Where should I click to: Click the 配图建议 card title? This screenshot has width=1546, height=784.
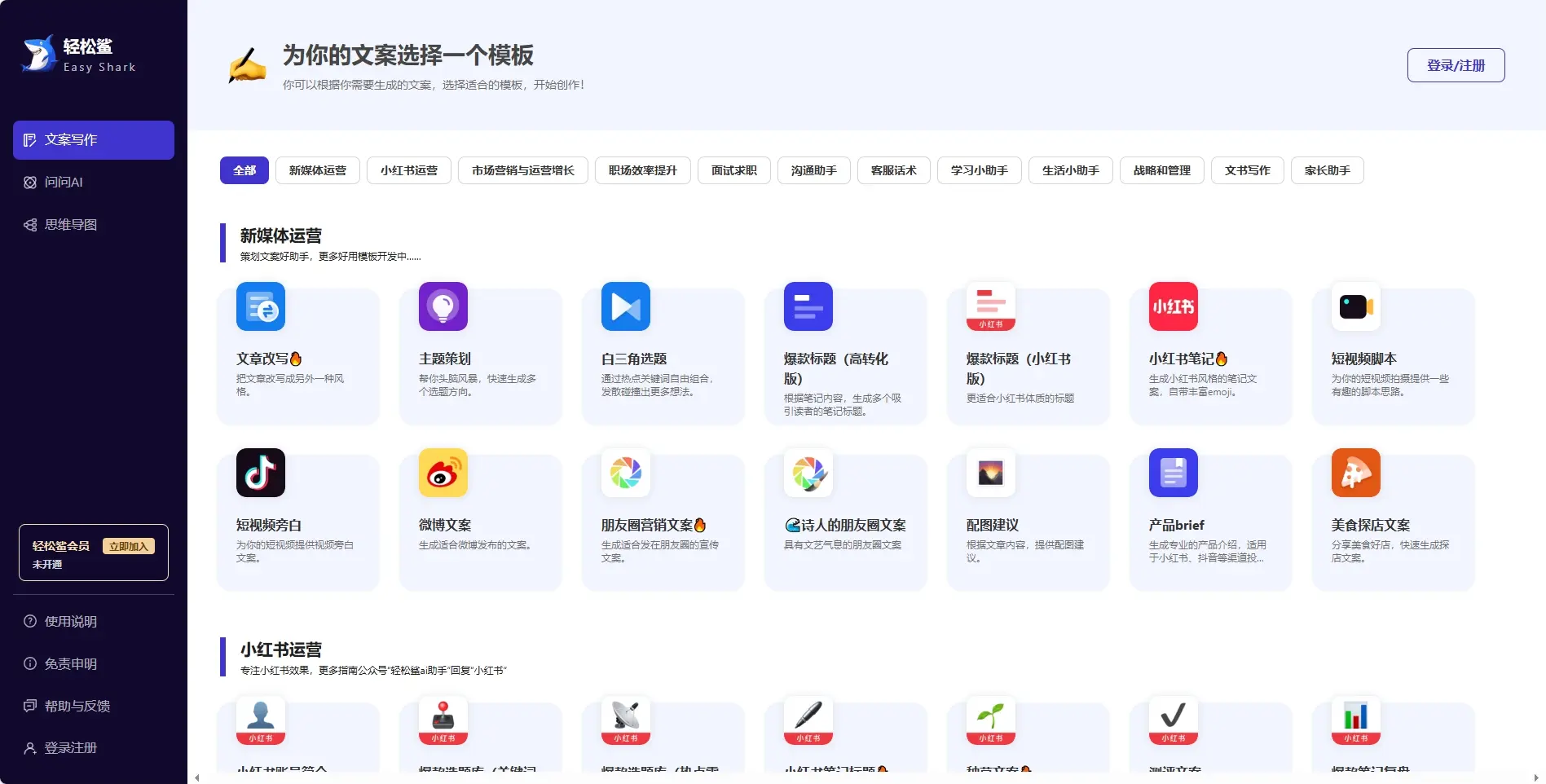pyautogui.click(x=993, y=525)
